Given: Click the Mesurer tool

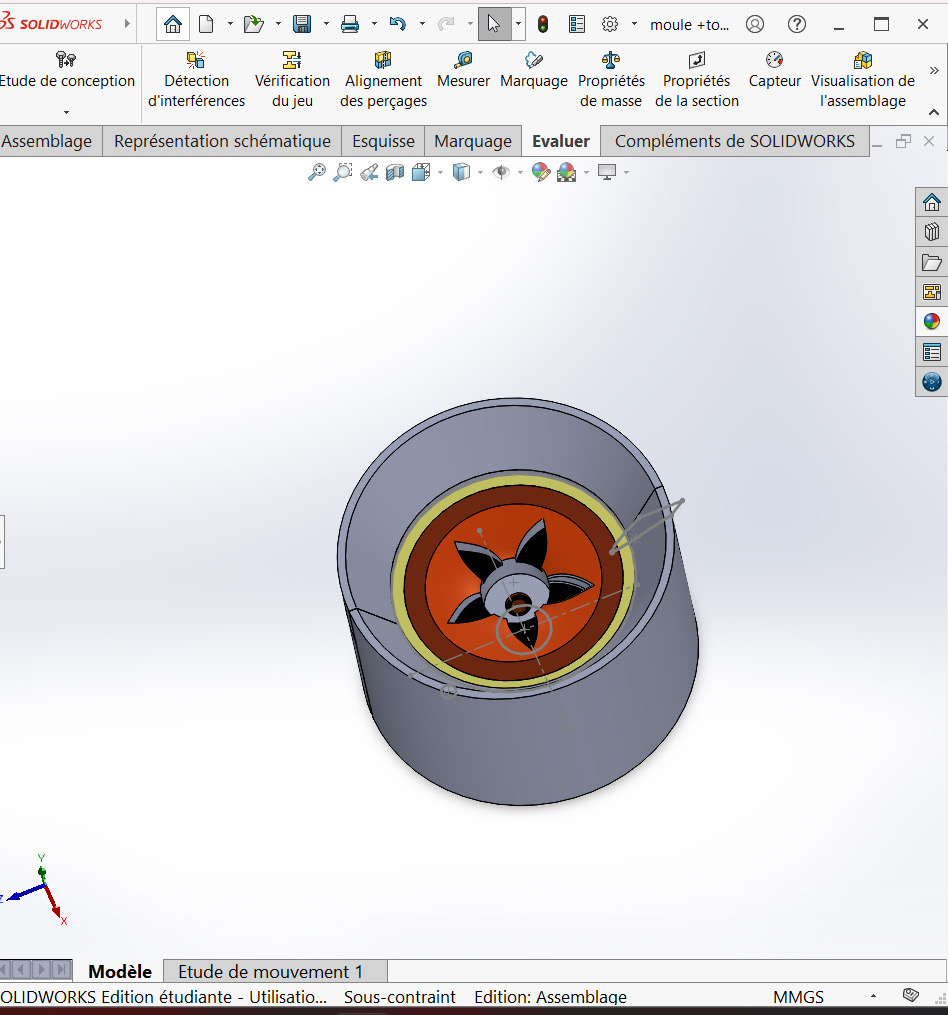Looking at the screenshot, I should [x=463, y=70].
